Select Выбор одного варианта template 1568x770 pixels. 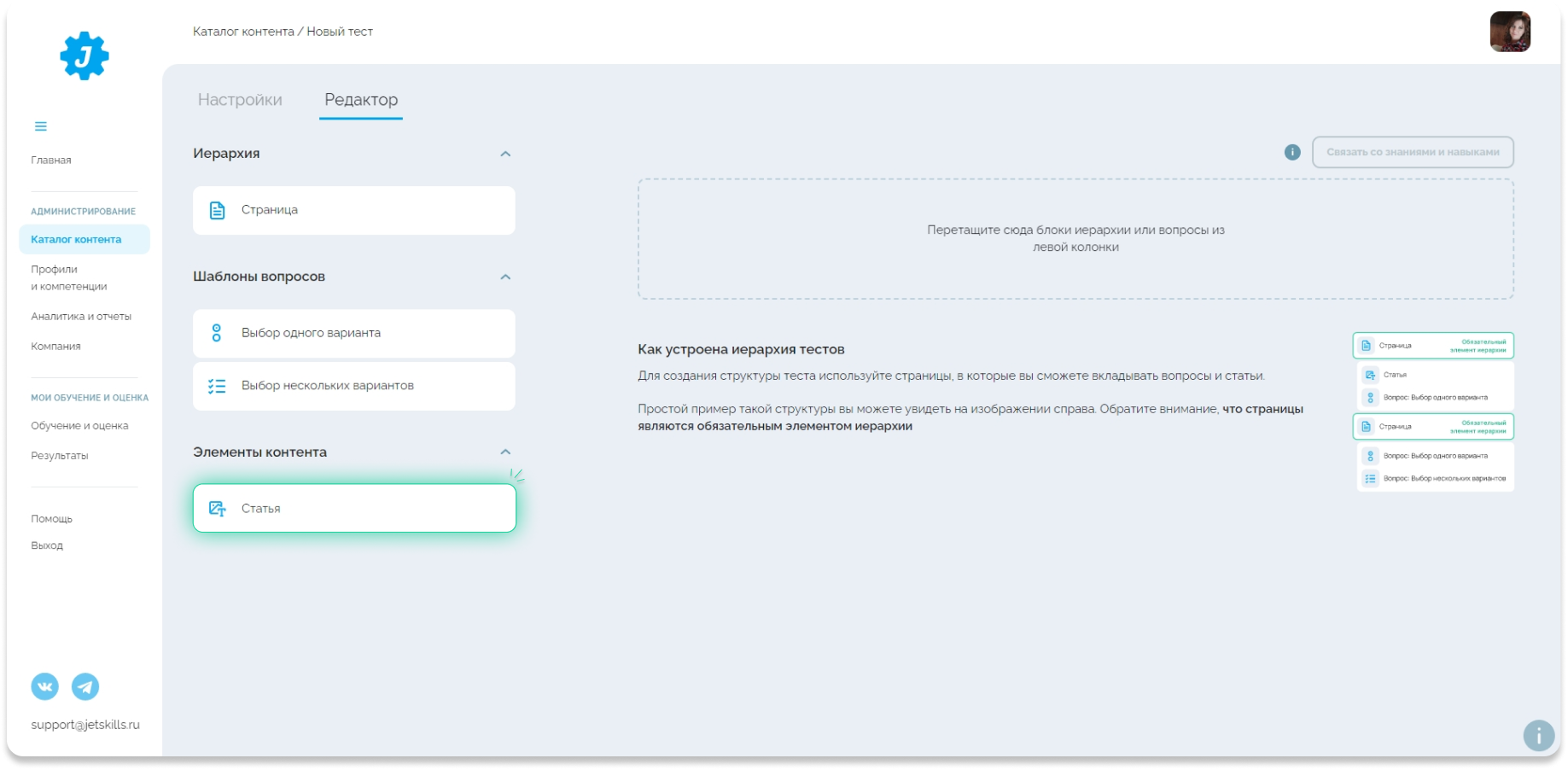pos(354,333)
